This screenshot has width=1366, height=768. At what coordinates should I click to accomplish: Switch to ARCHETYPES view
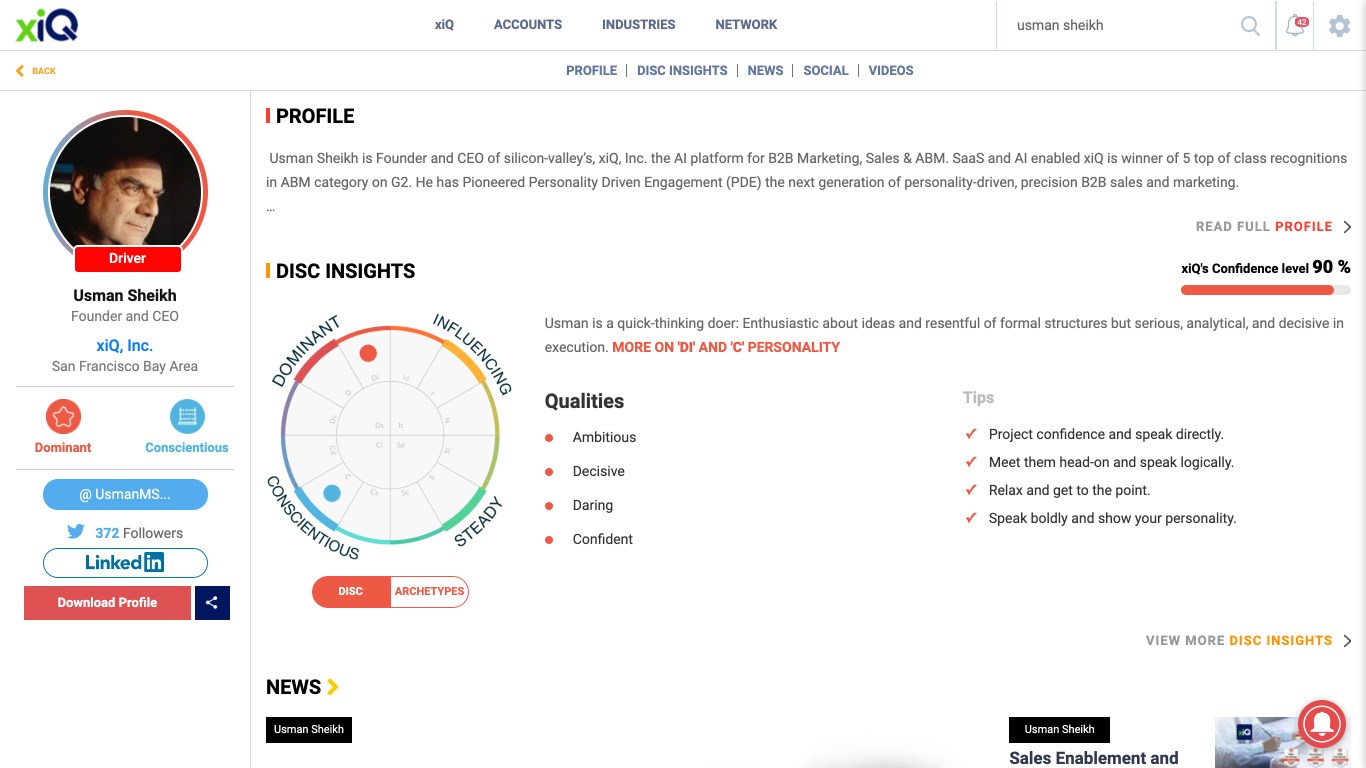click(x=429, y=591)
